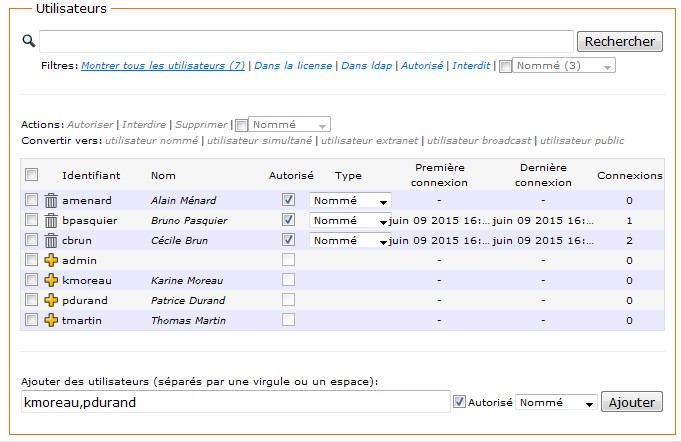Add pdurand using the plus icon
681x442 pixels.
[51, 300]
